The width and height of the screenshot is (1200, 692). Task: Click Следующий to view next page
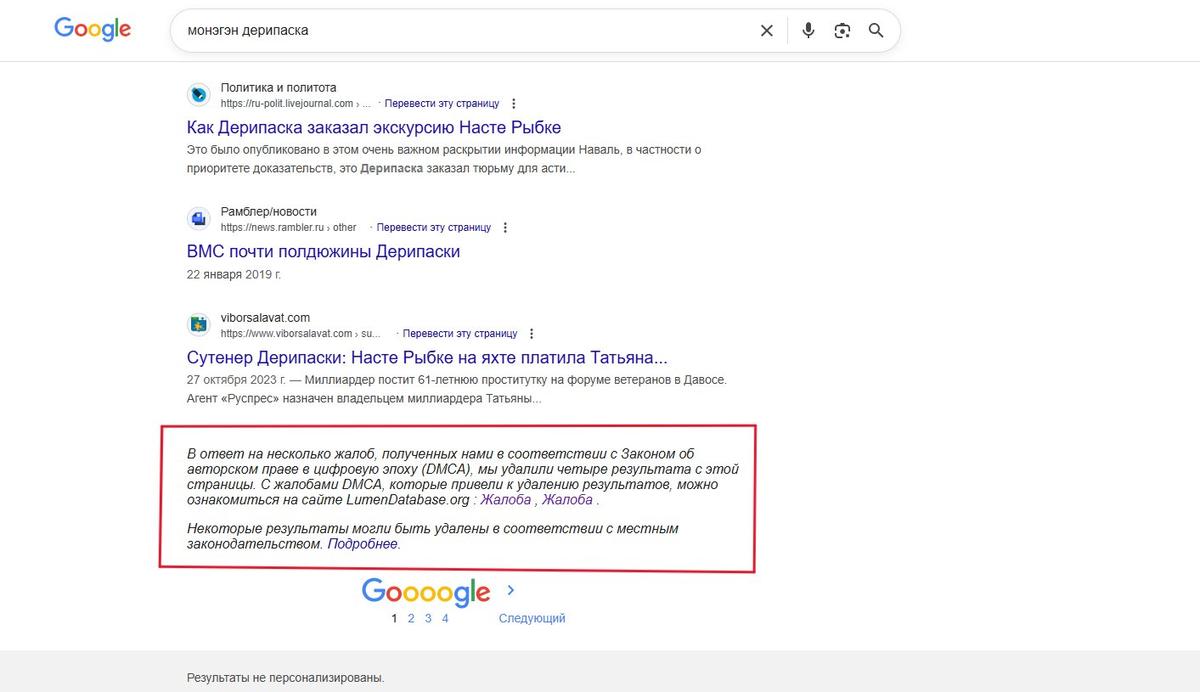tap(532, 618)
